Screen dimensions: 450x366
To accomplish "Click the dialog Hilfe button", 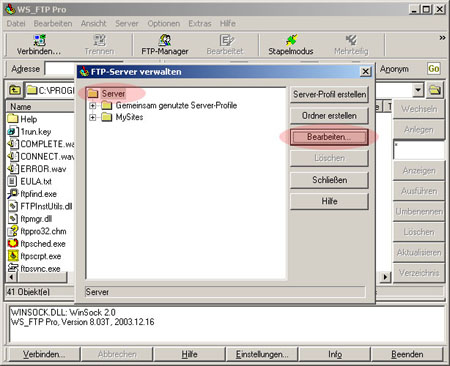I will [x=329, y=201].
